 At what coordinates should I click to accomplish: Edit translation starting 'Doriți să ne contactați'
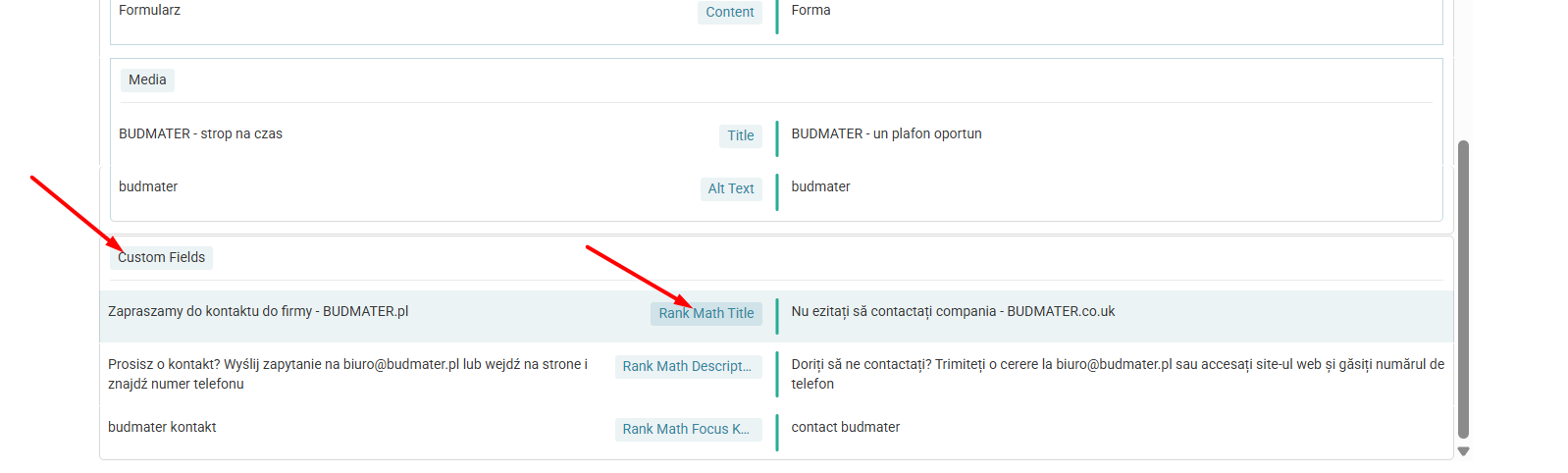point(1118,374)
